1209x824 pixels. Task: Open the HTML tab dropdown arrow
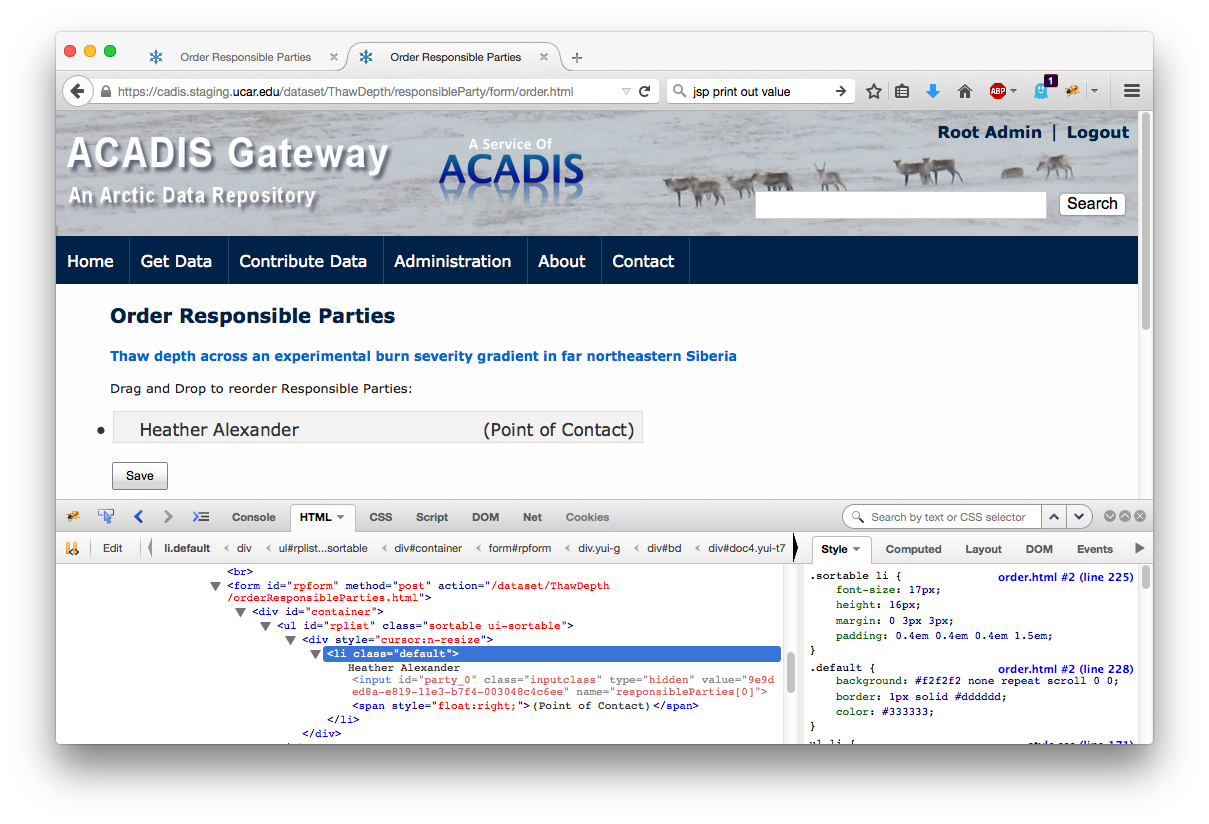click(340, 517)
